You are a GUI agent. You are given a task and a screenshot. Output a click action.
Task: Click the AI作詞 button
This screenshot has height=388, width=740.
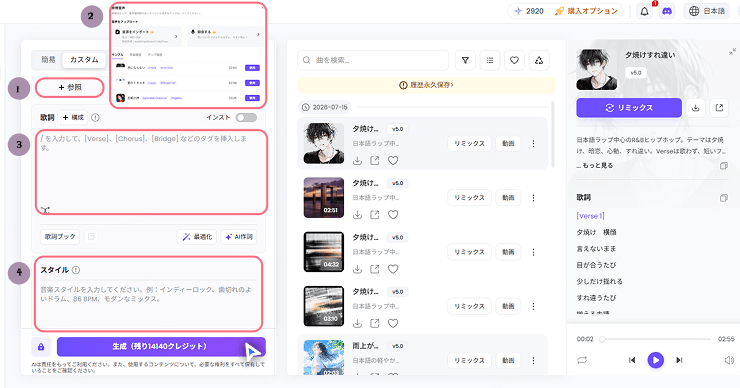pos(239,236)
